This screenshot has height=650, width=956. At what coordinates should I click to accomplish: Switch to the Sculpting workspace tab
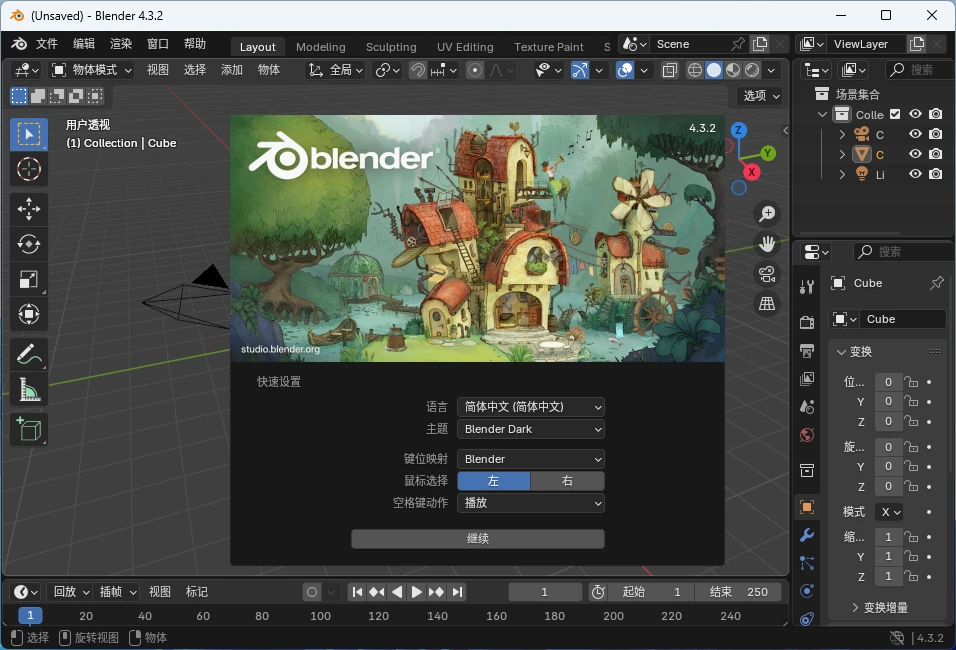pyautogui.click(x=391, y=47)
